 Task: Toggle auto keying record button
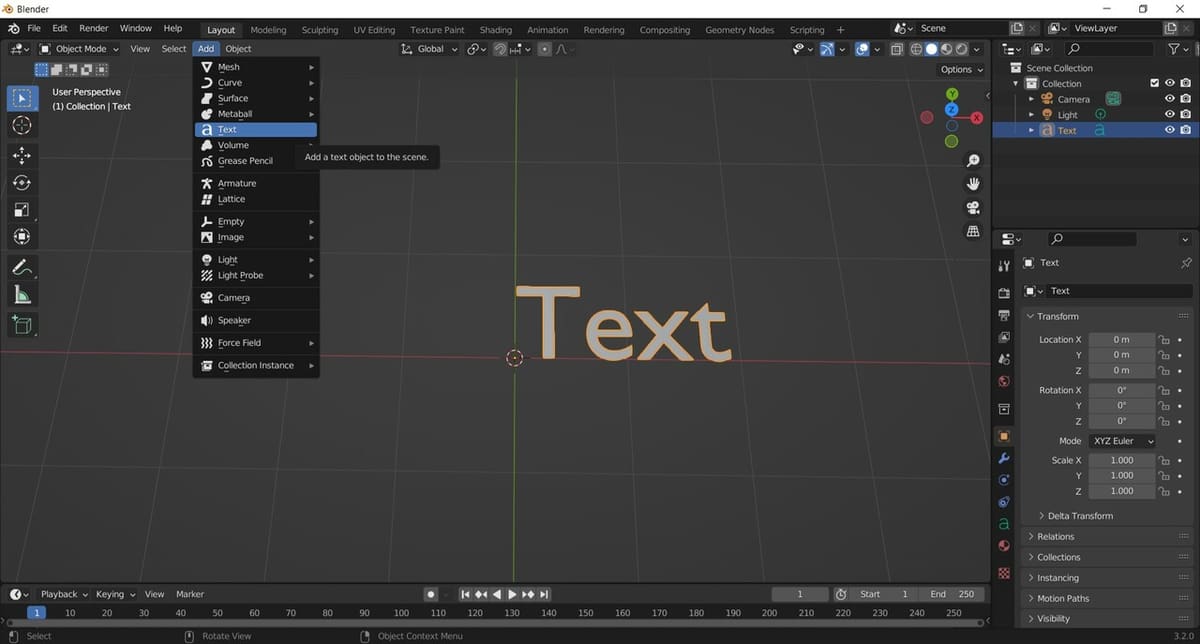coord(430,594)
